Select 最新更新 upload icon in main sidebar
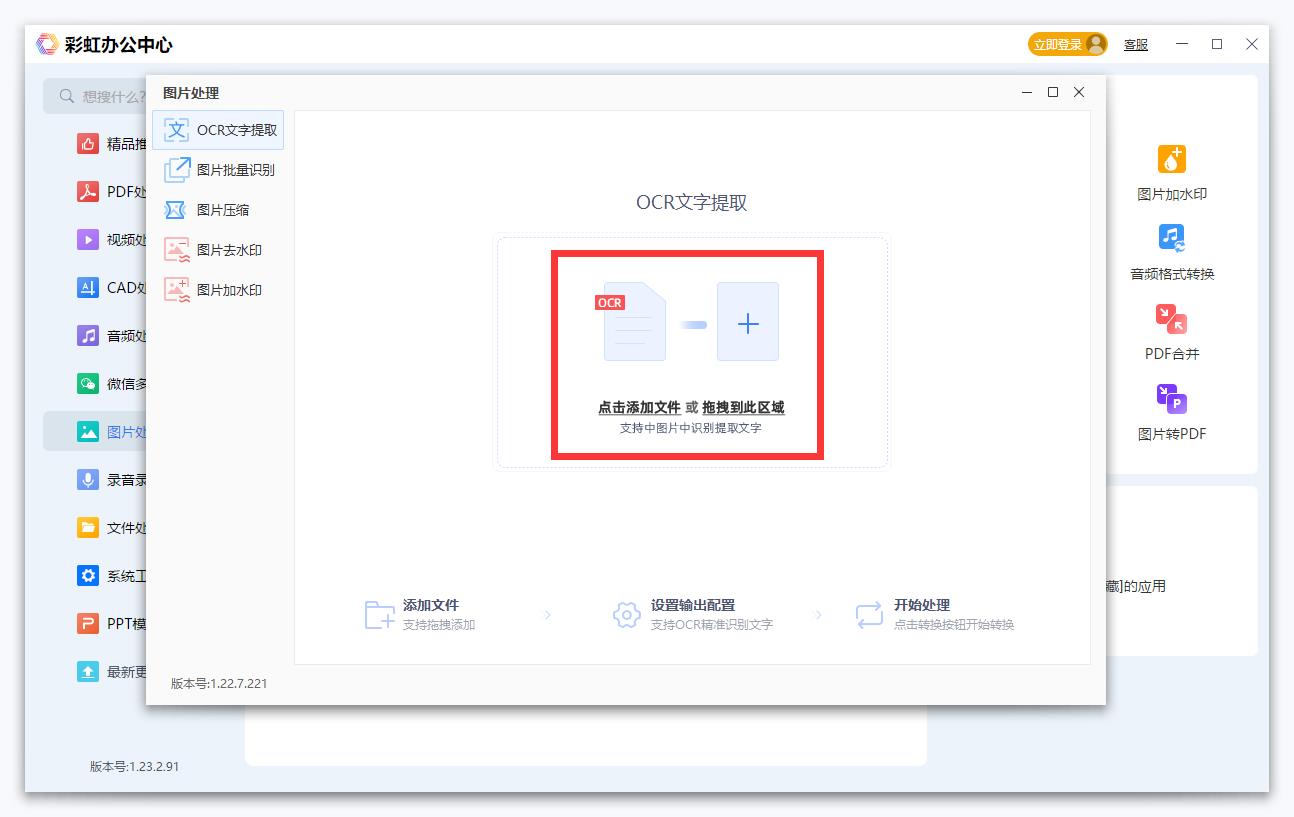Viewport: 1294px width, 817px height. [88, 671]
